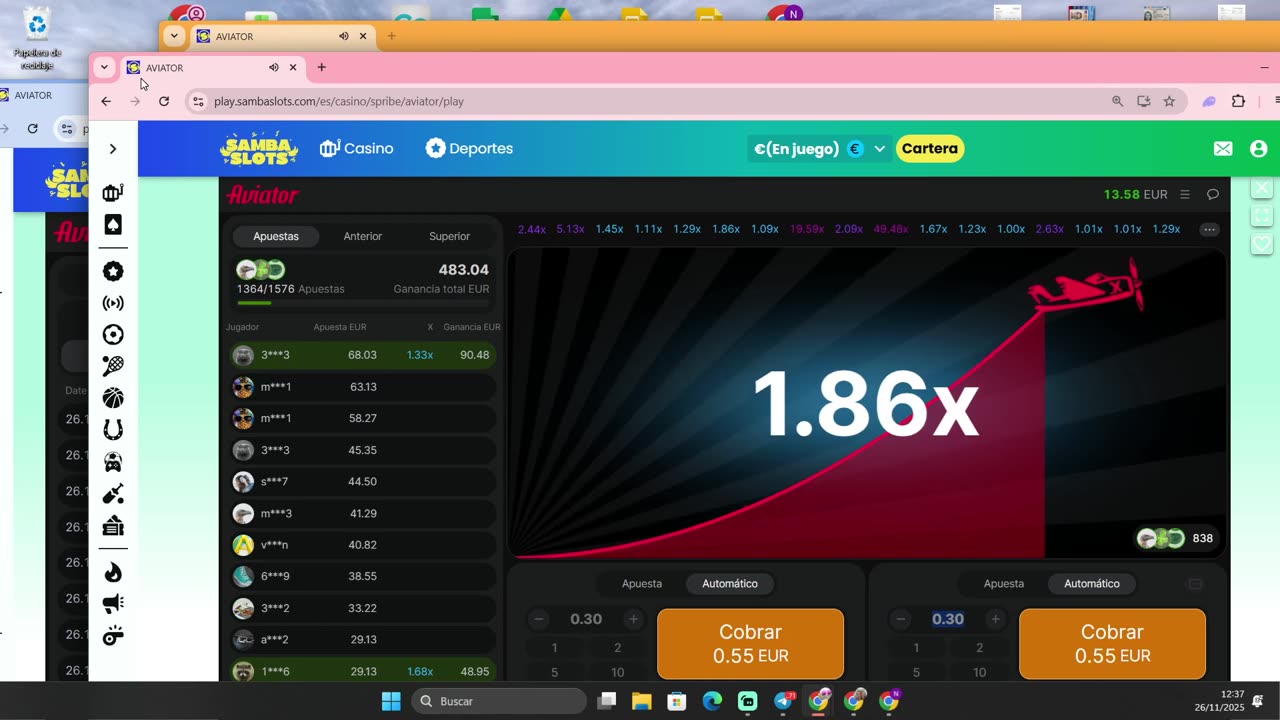Select the basketball sports icon
Image resolution: width=1280 pixels, height=720 pixels.
(x=113, y=398)
